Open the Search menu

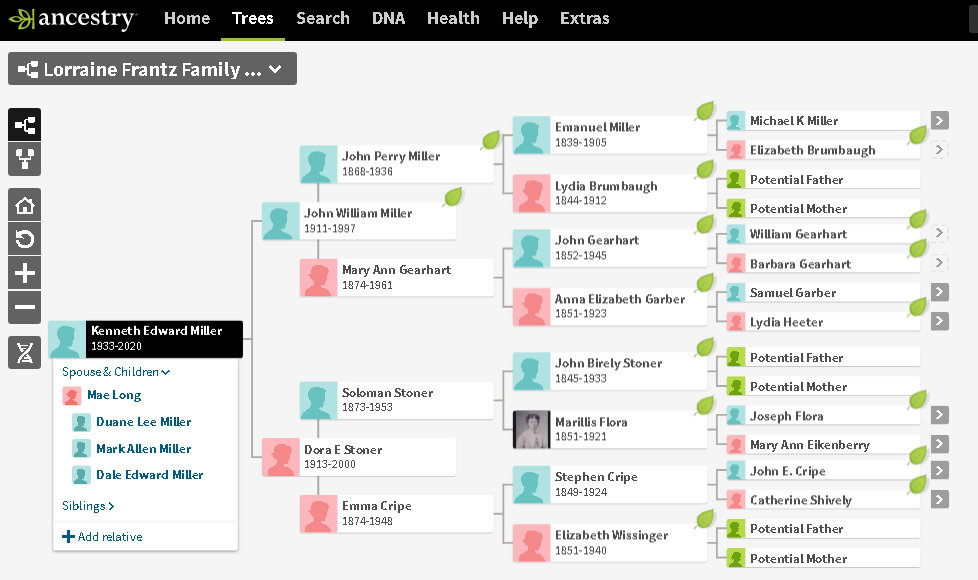(322, 18)
